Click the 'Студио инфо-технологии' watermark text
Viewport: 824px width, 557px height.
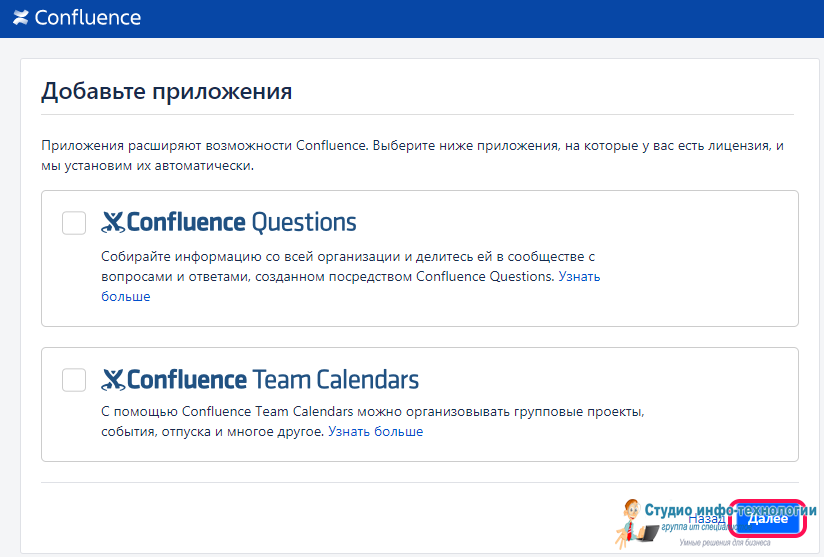click(730, 508)
